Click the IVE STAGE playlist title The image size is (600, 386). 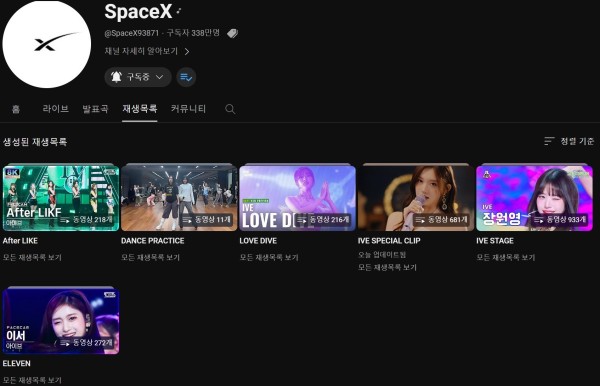pyautogui.click(x=495, y=241)
